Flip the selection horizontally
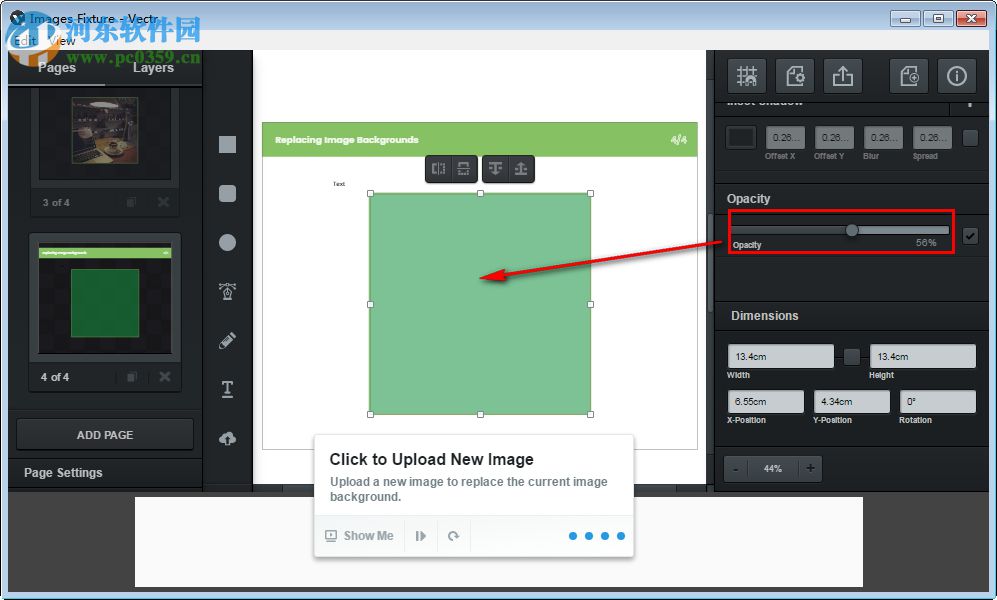This screenshot has width=997, height=600. click(x=438, y=168)
